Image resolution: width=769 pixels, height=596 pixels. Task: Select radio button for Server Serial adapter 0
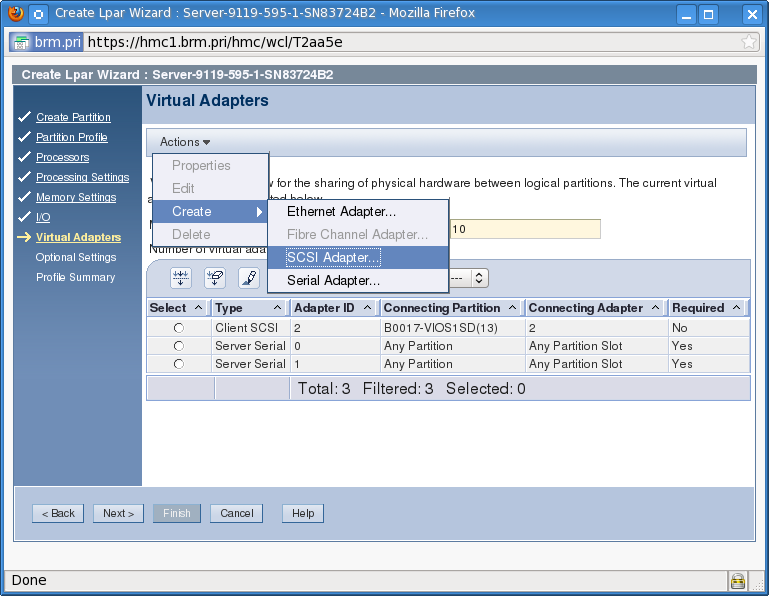click(x=179, y=346)
